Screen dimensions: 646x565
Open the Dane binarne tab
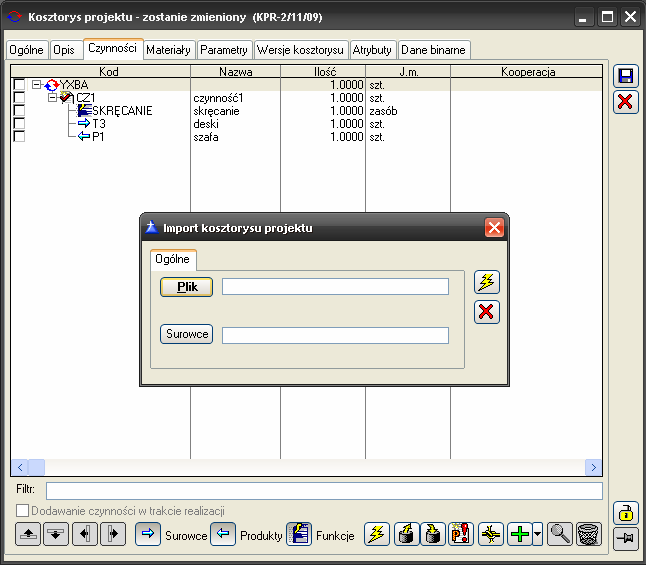coord(433,50)
